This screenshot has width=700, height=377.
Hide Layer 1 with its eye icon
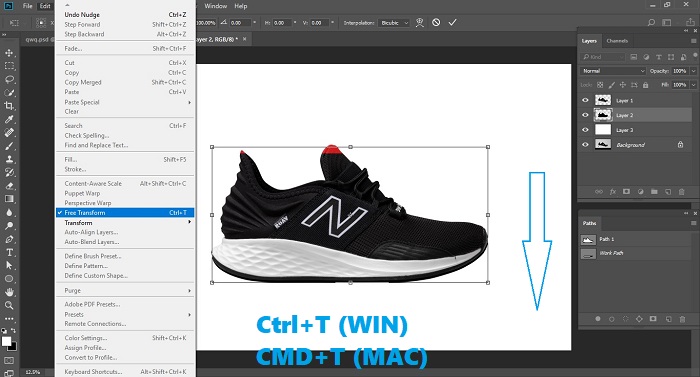click(585, 101)
